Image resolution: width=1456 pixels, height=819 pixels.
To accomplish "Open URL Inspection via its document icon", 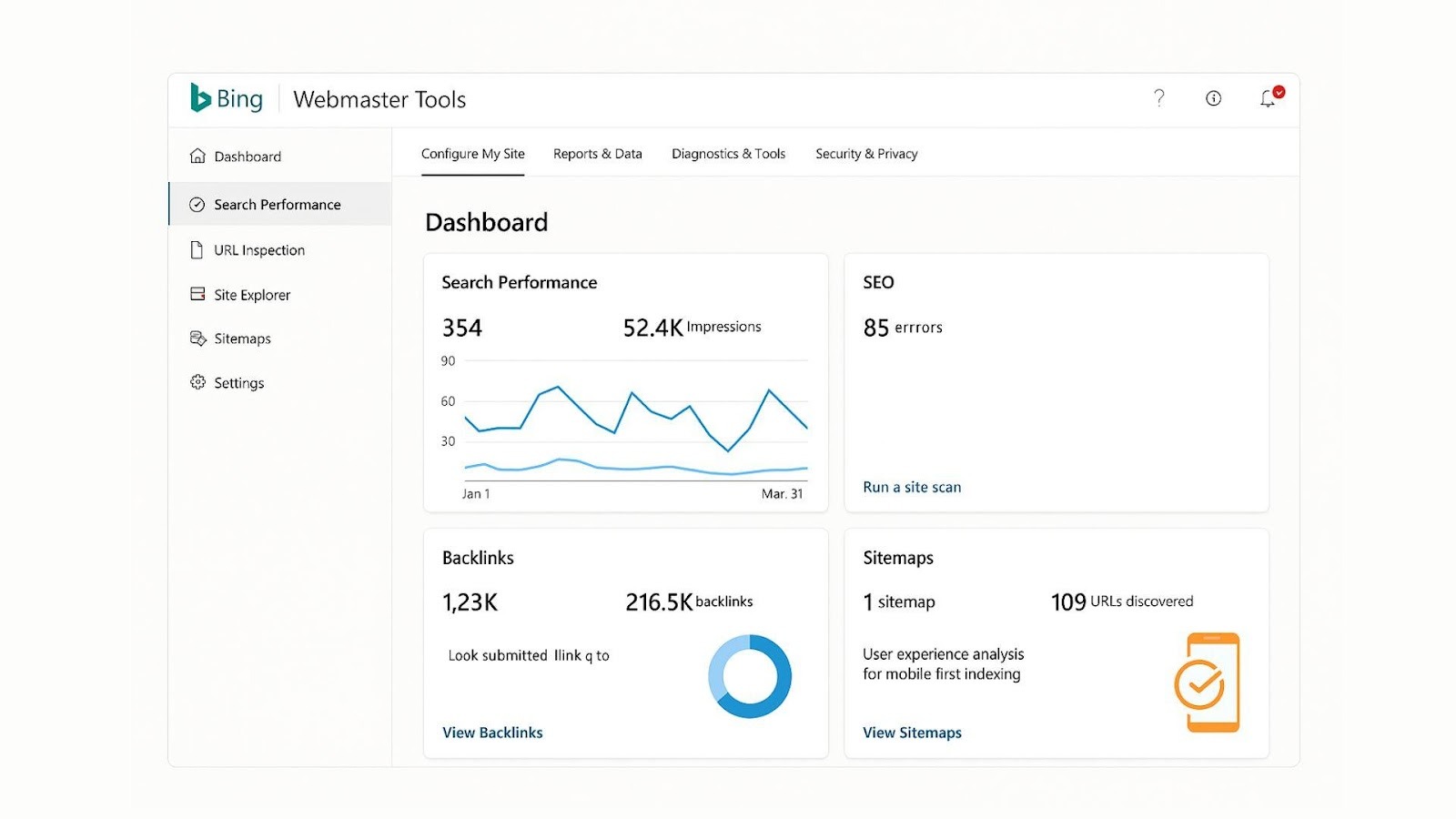I will [x=197, y=249].
